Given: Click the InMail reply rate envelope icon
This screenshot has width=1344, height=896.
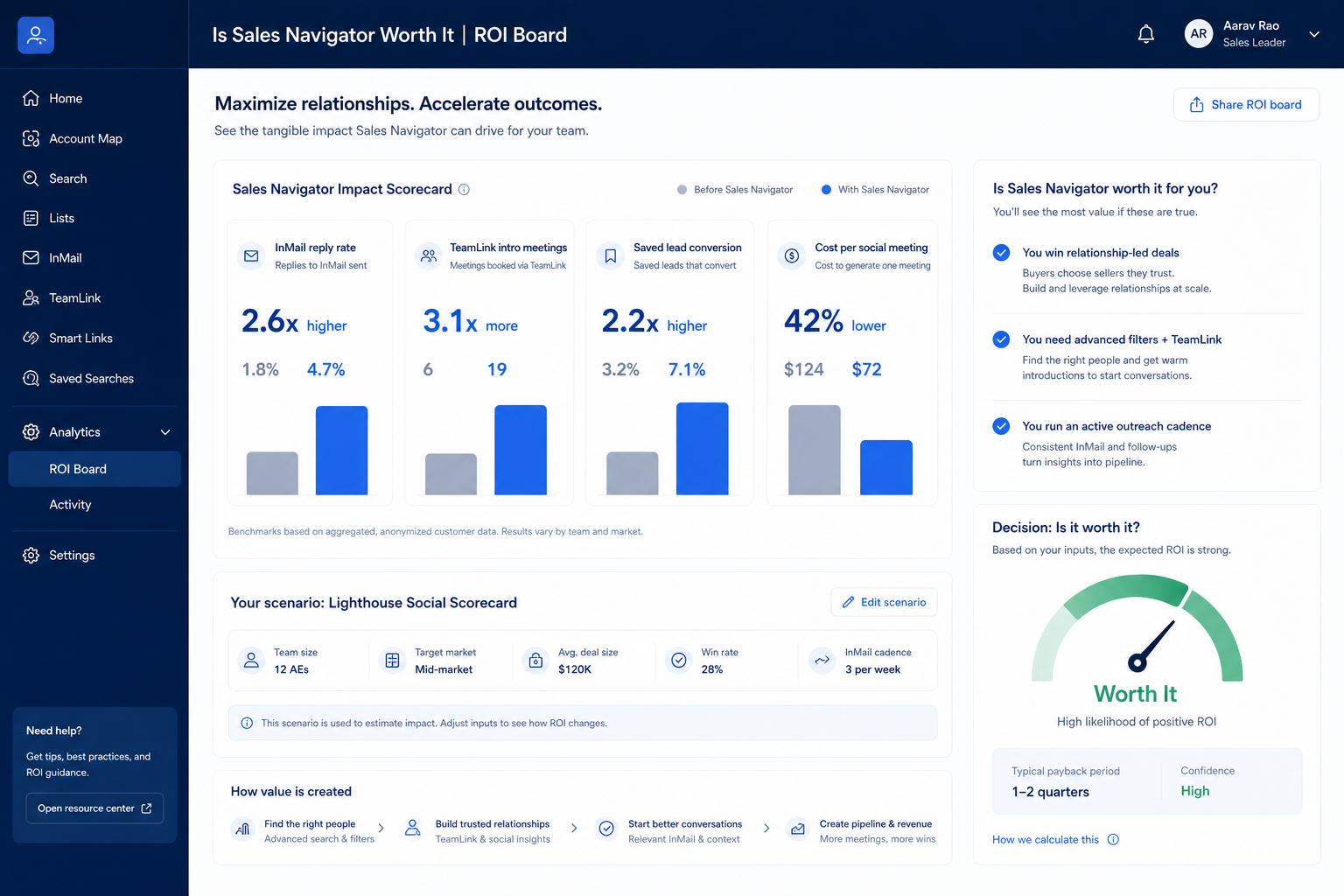Looking at the screenshot, I should pyautogui.click(x=251, y=256).
